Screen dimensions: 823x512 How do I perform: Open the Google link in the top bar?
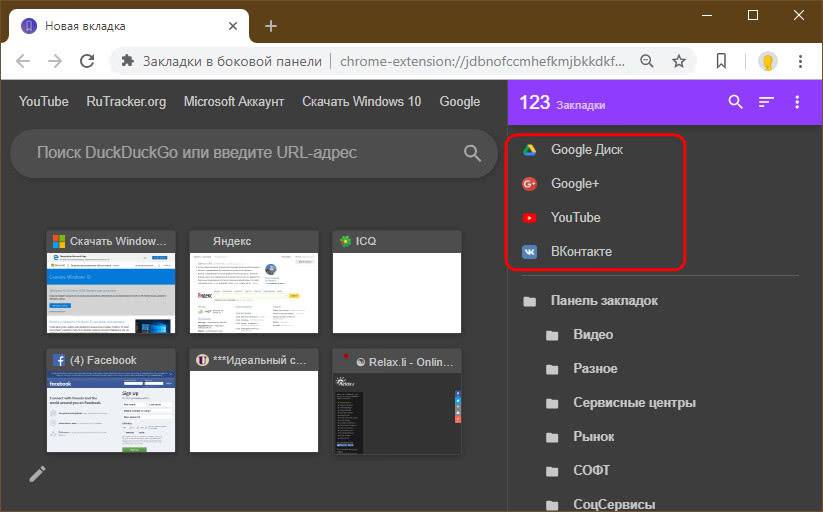460,101
